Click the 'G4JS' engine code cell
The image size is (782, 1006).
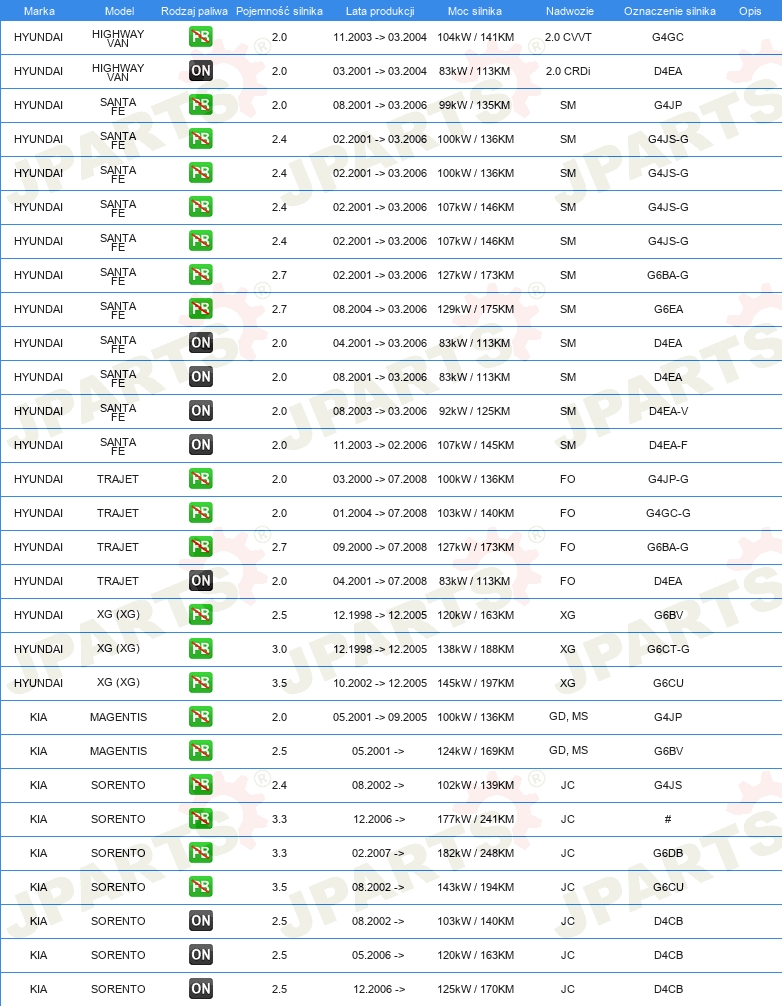tap(668, 785)
